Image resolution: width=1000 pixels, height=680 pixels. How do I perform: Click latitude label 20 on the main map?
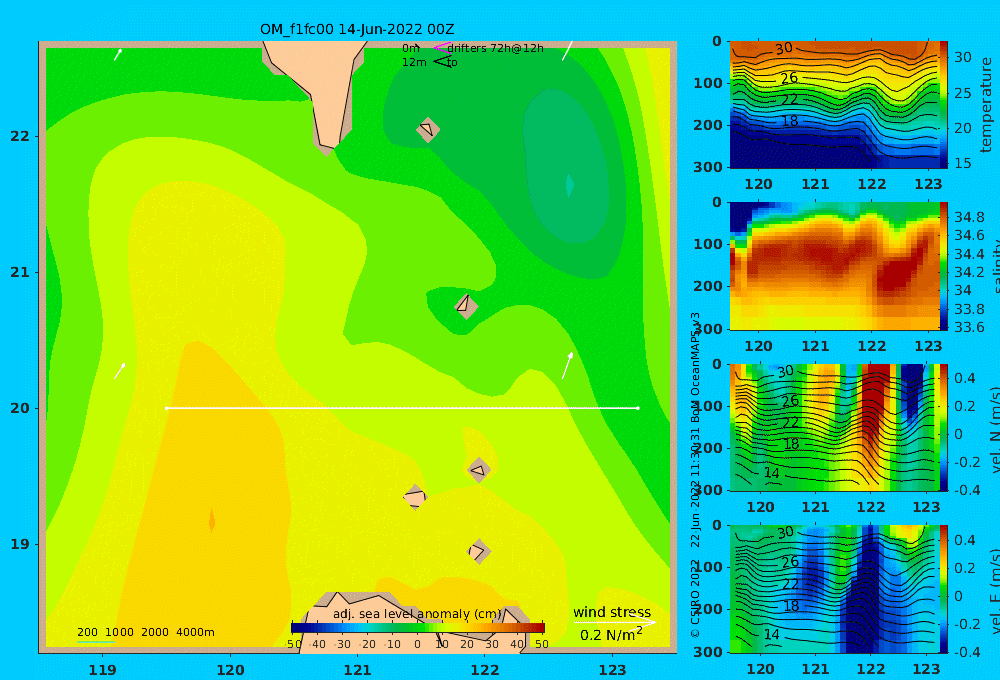pyautogui.click(x=20, y=408)
